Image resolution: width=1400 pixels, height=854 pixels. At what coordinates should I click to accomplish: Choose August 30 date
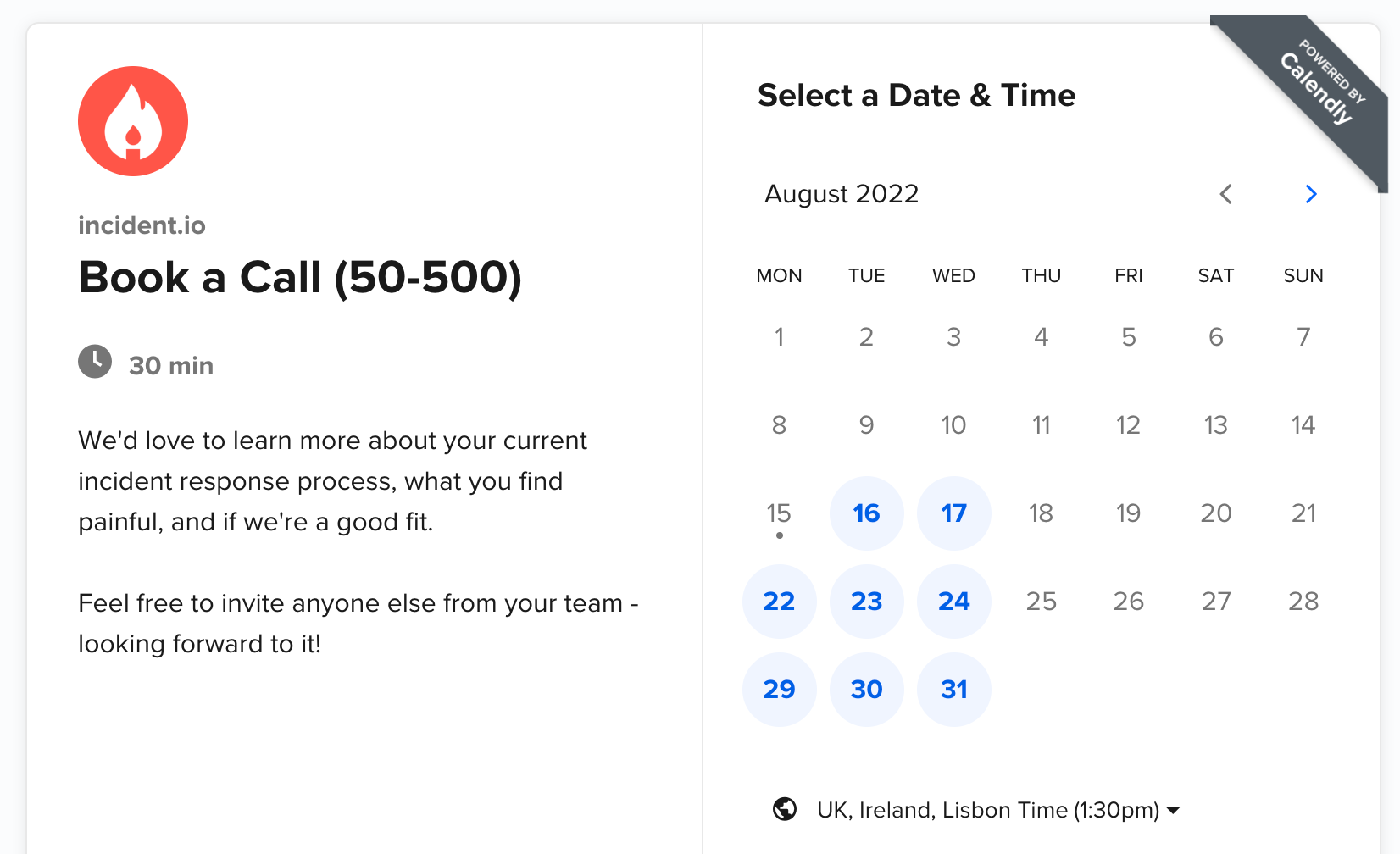(x=866, y=689)
